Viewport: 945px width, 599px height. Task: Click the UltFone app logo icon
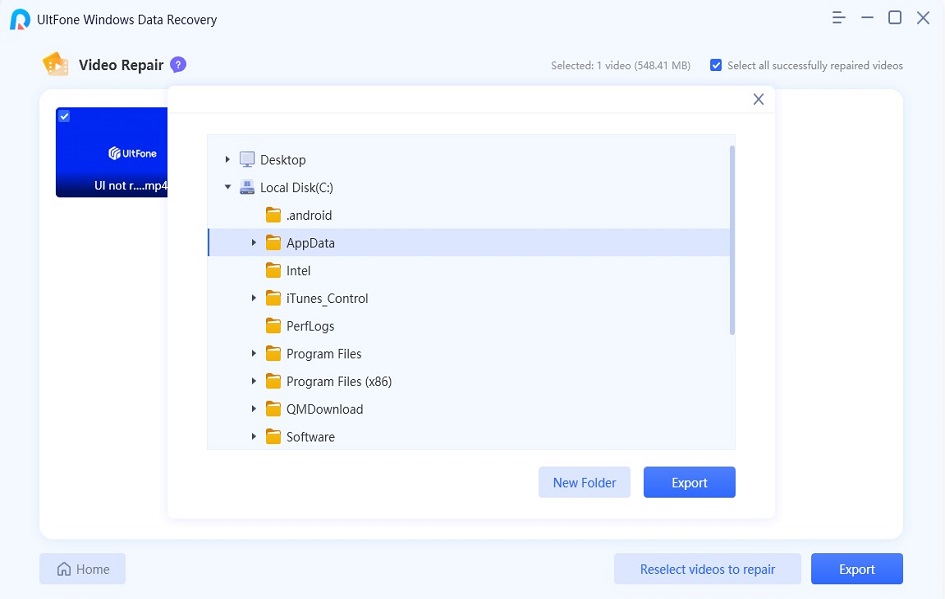[20, 19]
